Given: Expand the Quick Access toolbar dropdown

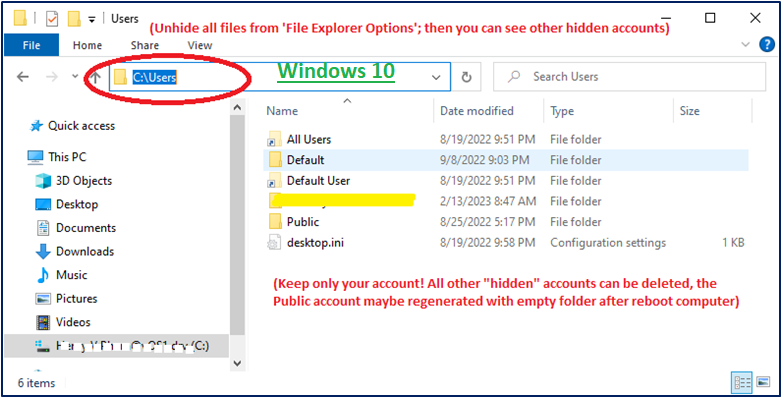Looking at the screenshot, I should point(92,19).
